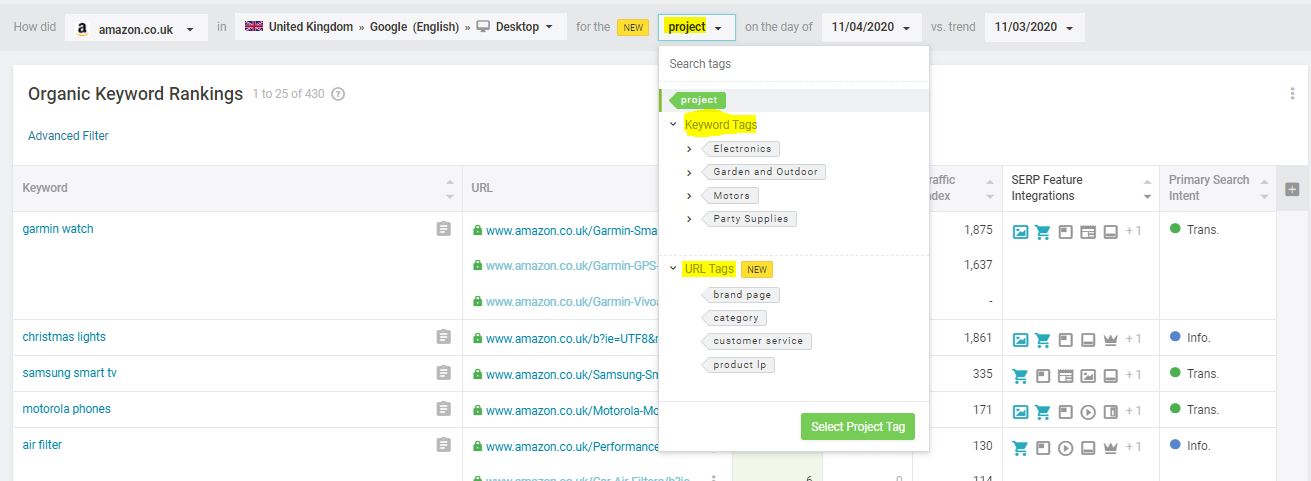
Task: Open the christmas lights keyword link
Action: (x=64, y=337)
